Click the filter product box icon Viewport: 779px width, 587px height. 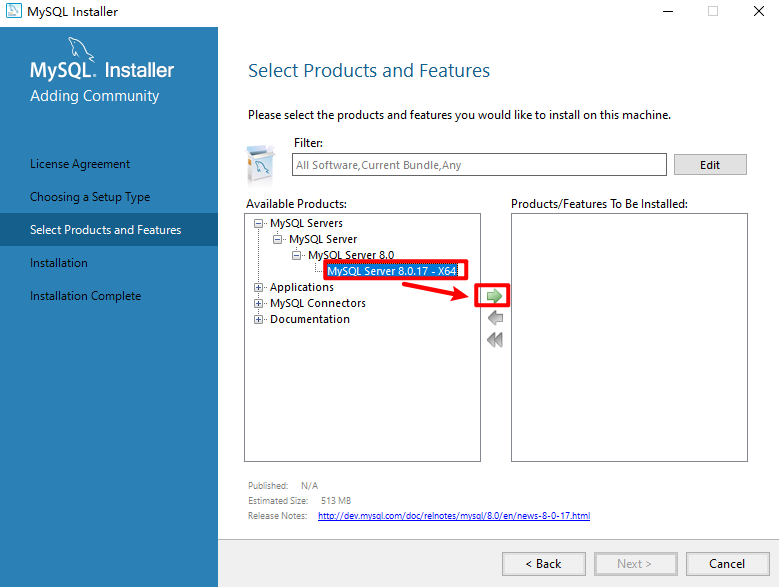[261, 161]
